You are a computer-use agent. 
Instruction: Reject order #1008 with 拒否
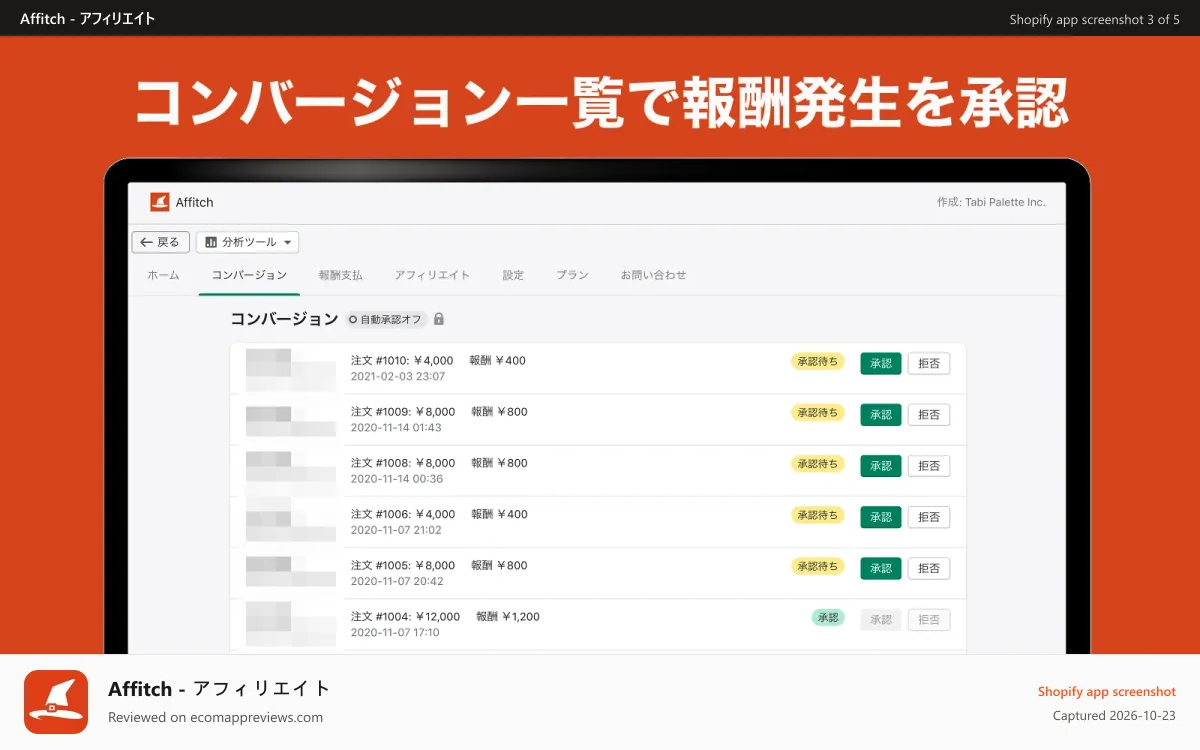929,465
